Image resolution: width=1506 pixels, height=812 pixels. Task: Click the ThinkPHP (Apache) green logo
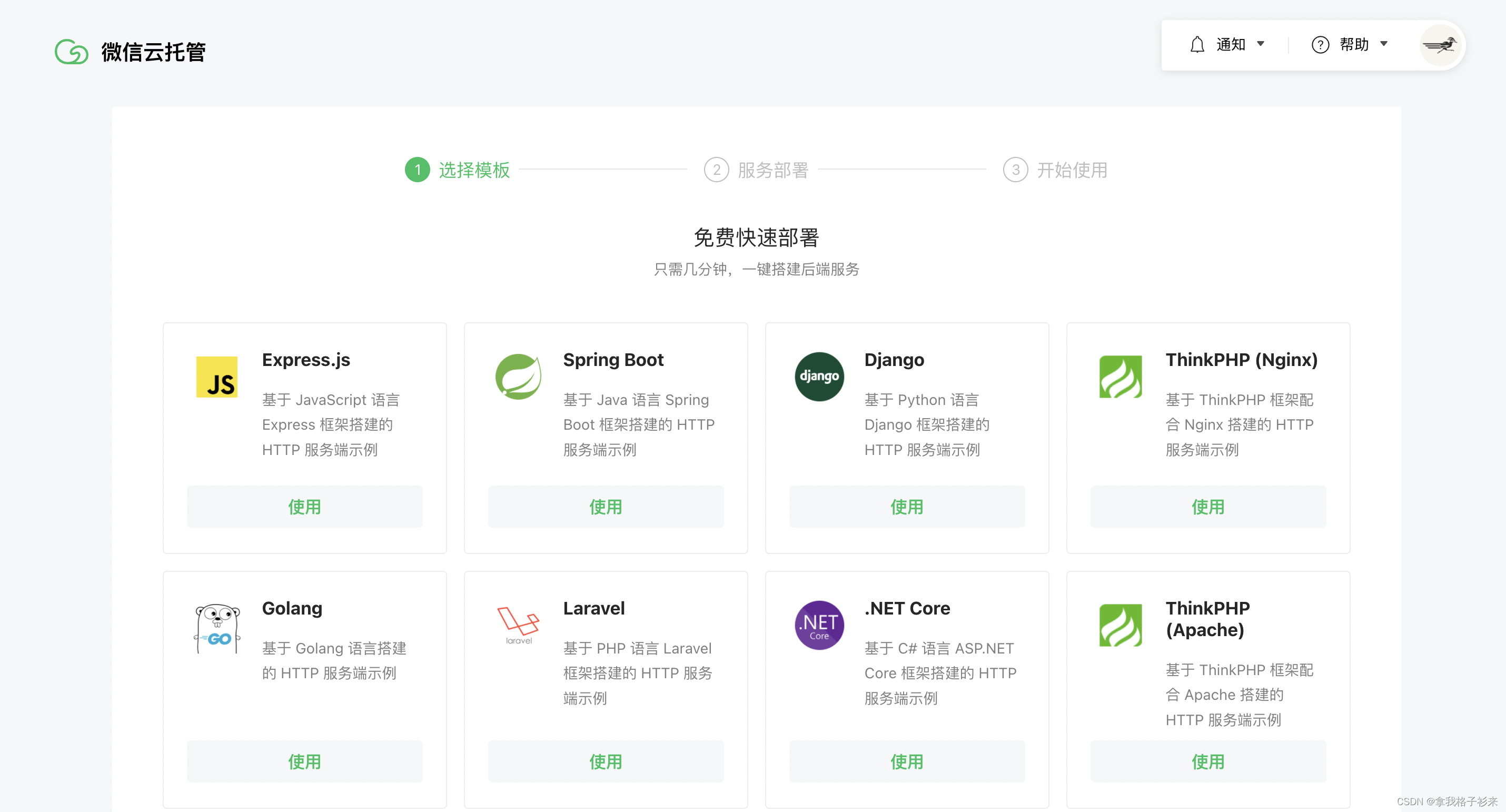click(x=1120, y=625)
